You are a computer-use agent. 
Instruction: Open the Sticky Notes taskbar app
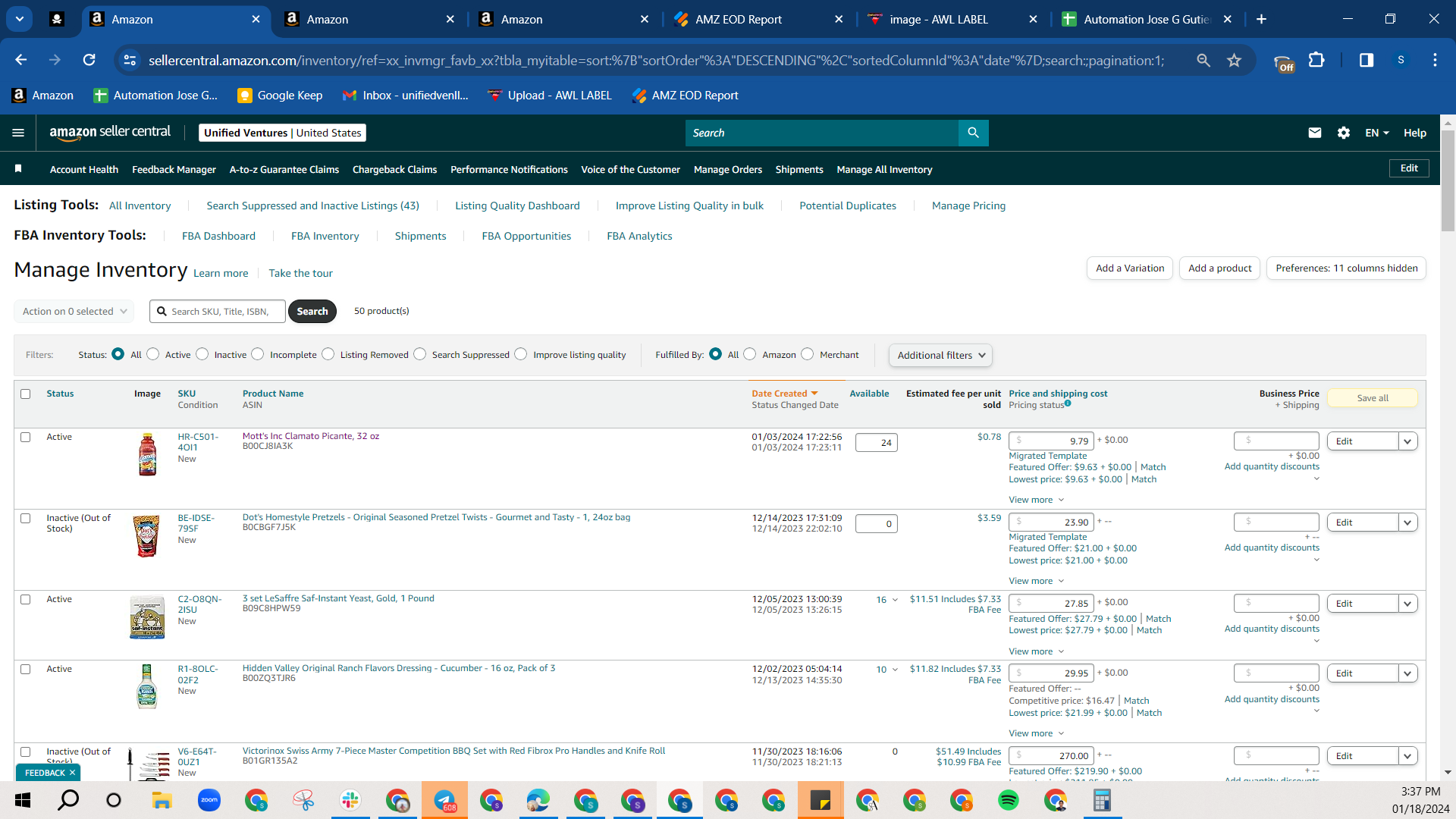[821, 800]
